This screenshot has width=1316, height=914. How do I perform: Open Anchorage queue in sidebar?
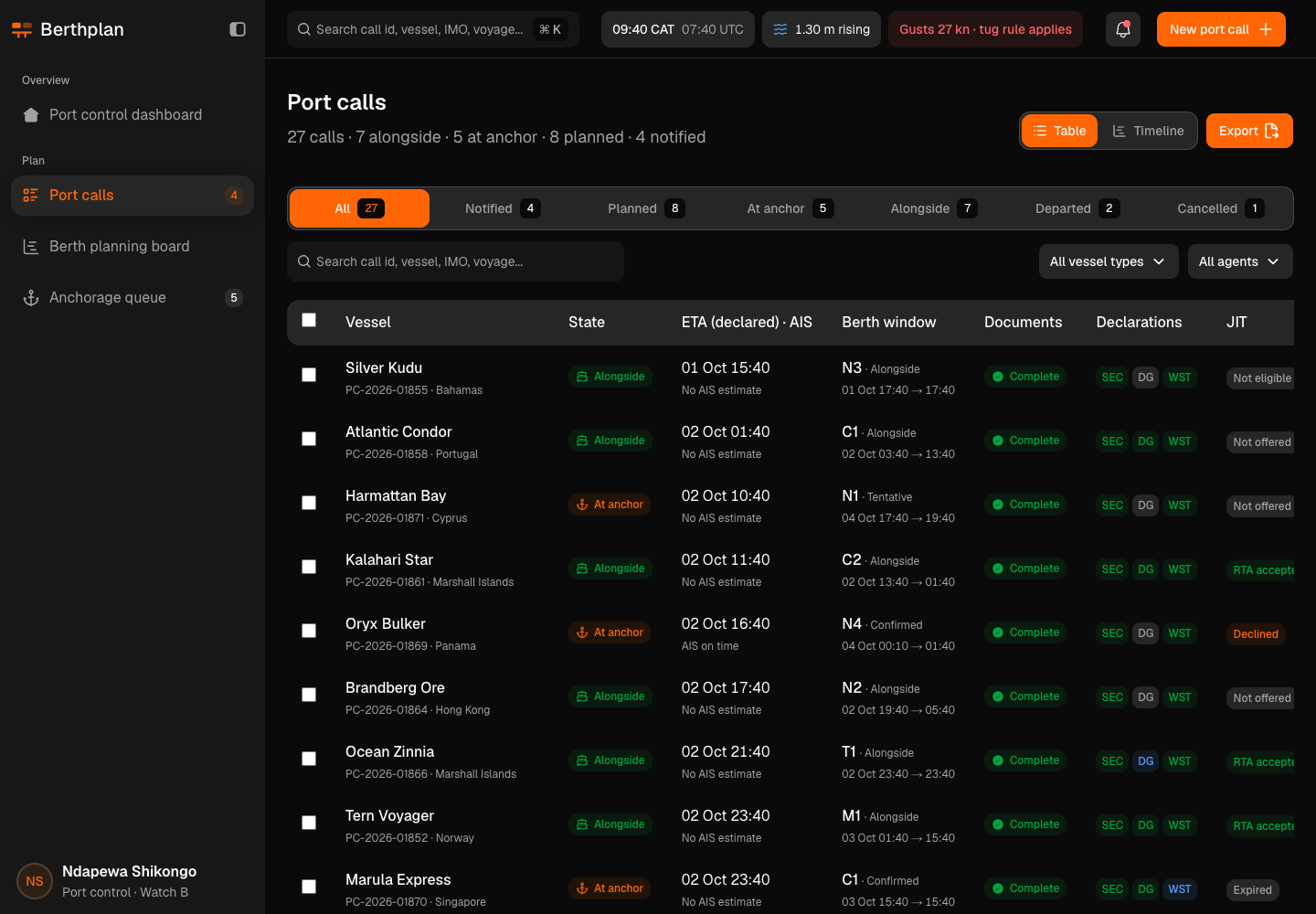pos(133,298)
